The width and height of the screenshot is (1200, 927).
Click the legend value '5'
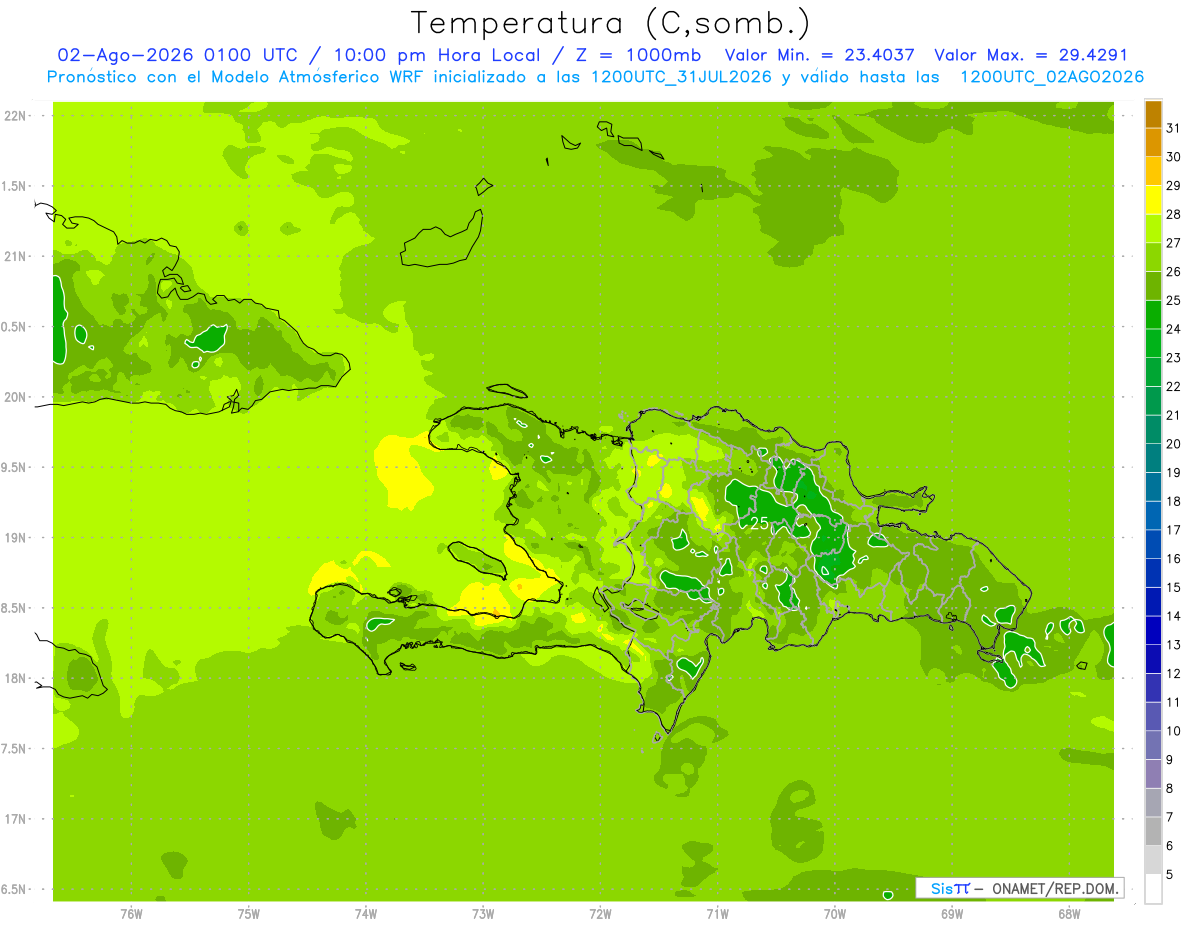click(1169, 875)
